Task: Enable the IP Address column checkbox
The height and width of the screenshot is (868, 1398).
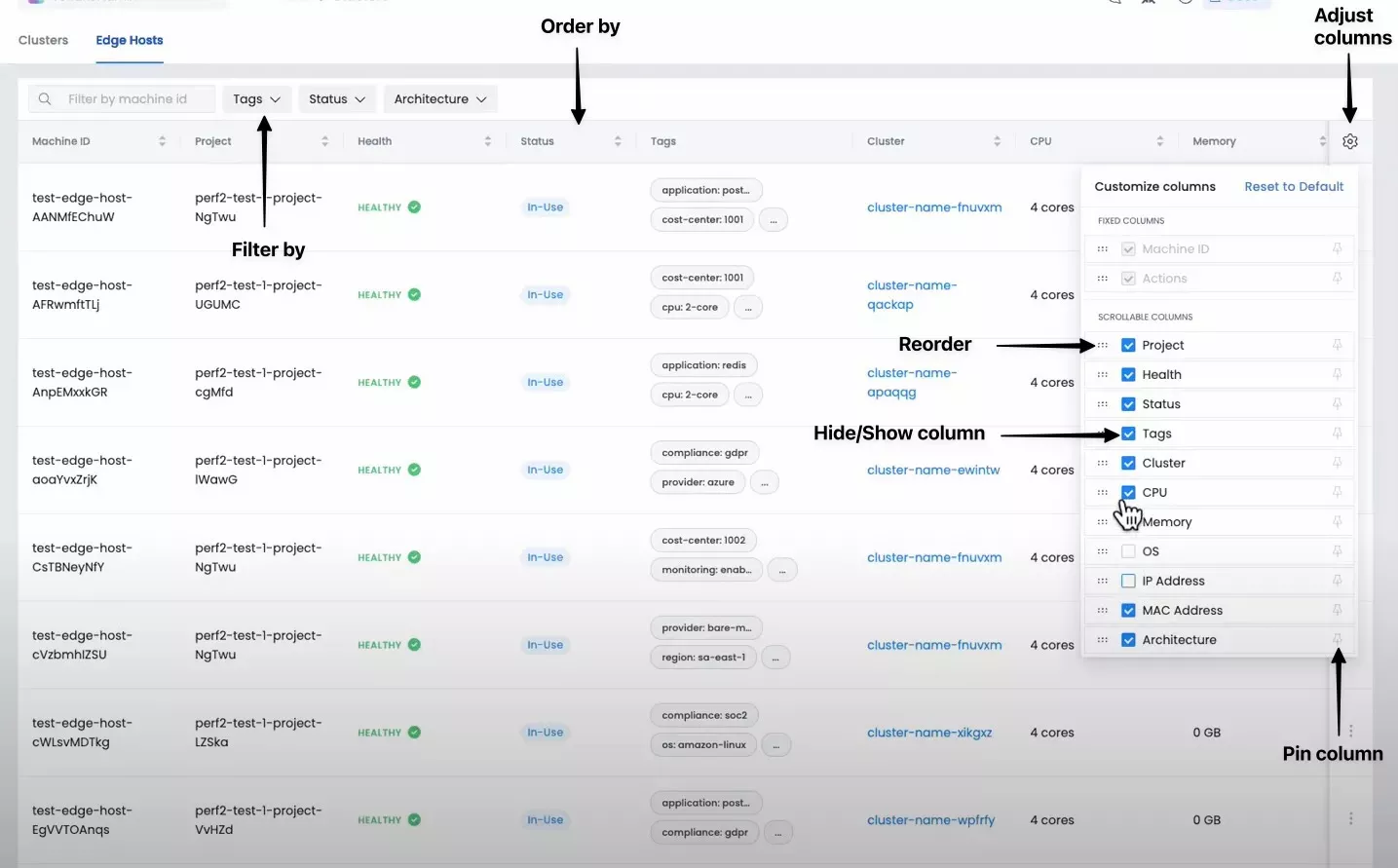Action: tap(1128, 581)
